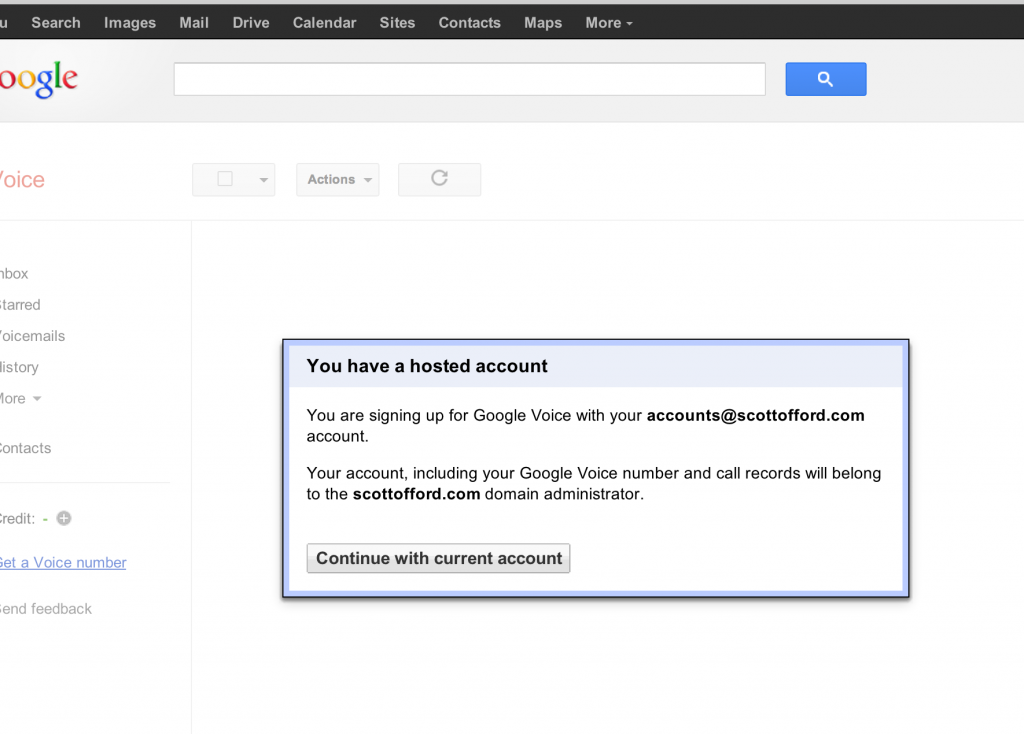Click the Voice heading on the left
Viewport: 1024px width, 734px height.
(22, 180)
